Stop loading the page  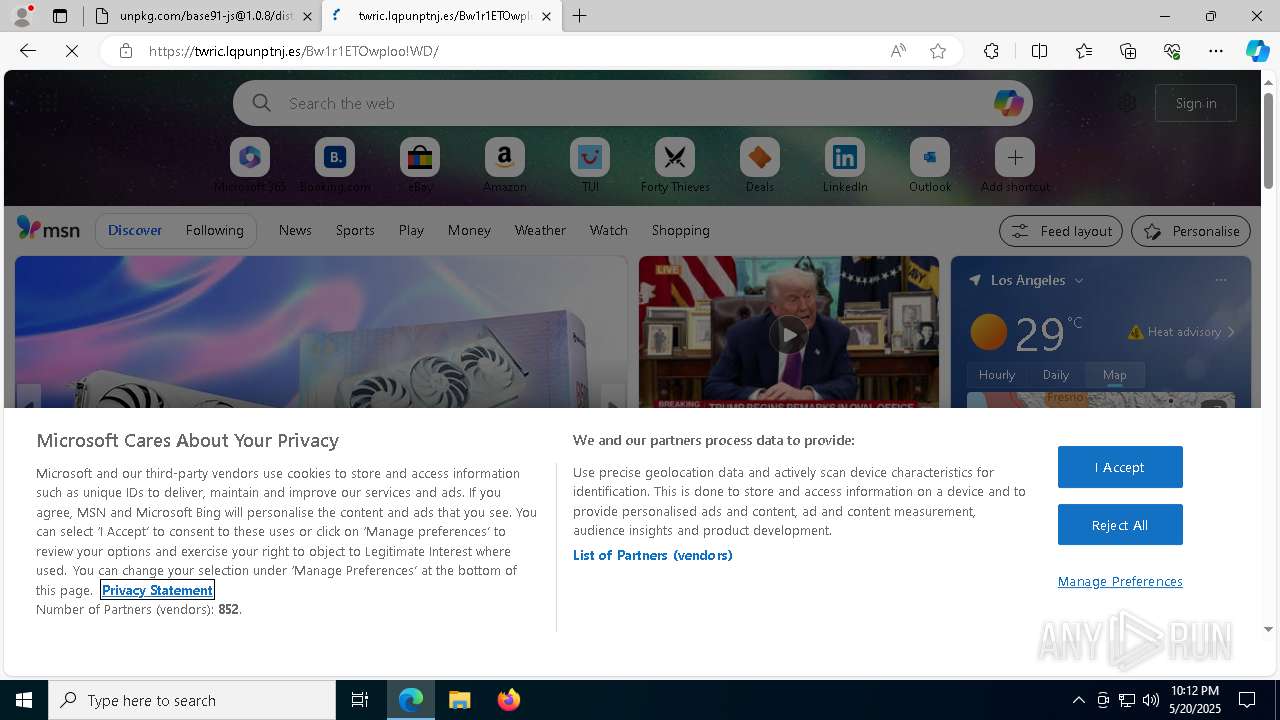point(72,51)
